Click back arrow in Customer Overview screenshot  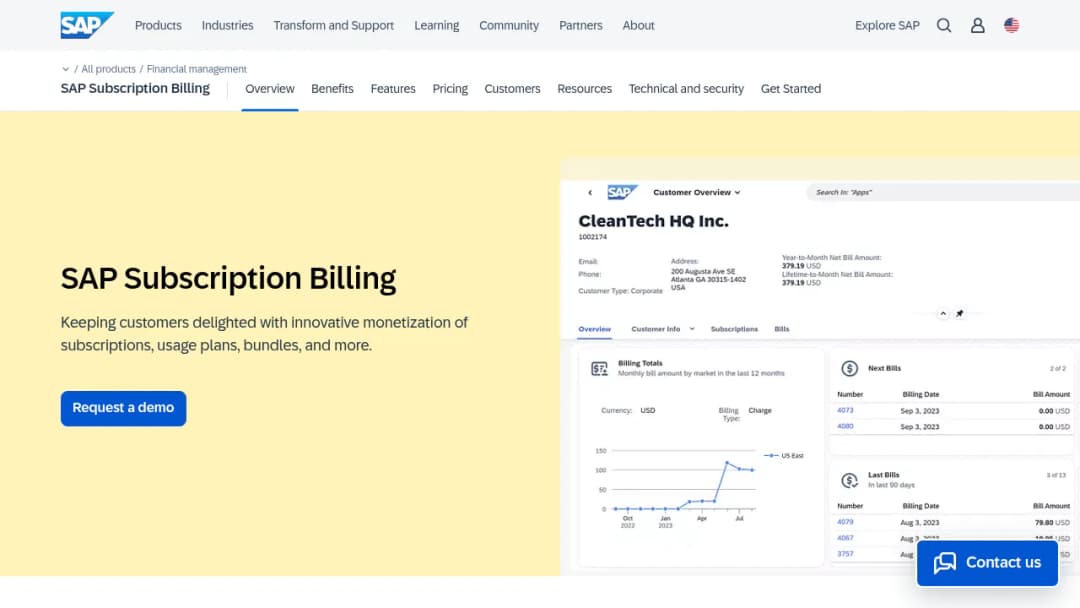point(590,193)
